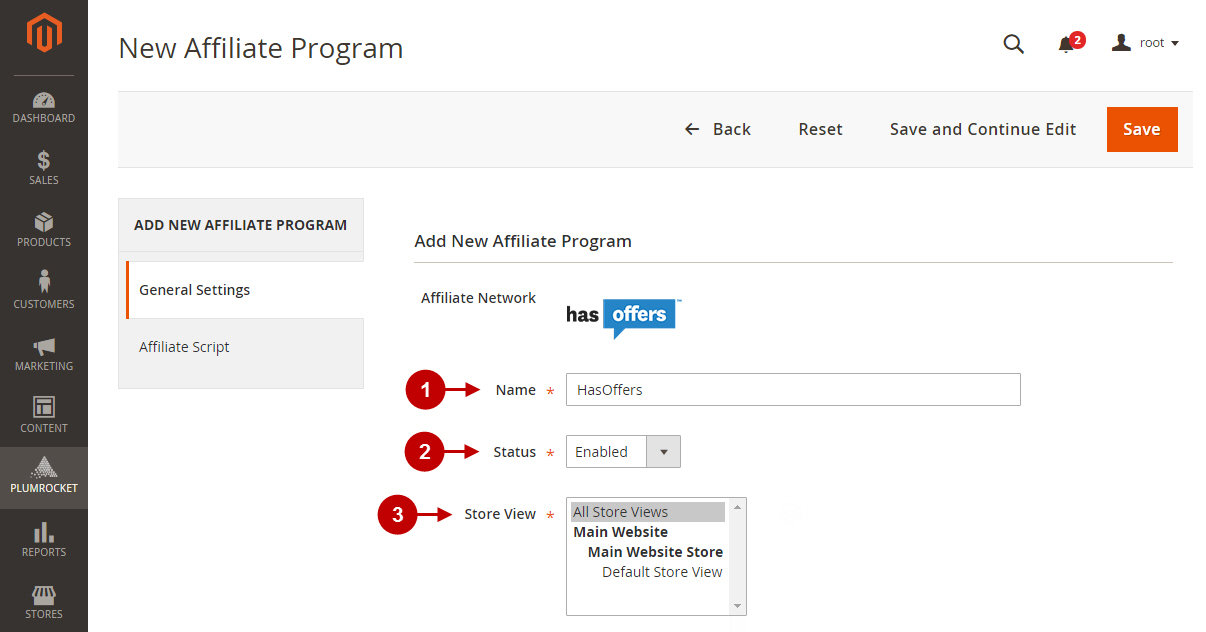Select Default Store View option

click(648, 572)
